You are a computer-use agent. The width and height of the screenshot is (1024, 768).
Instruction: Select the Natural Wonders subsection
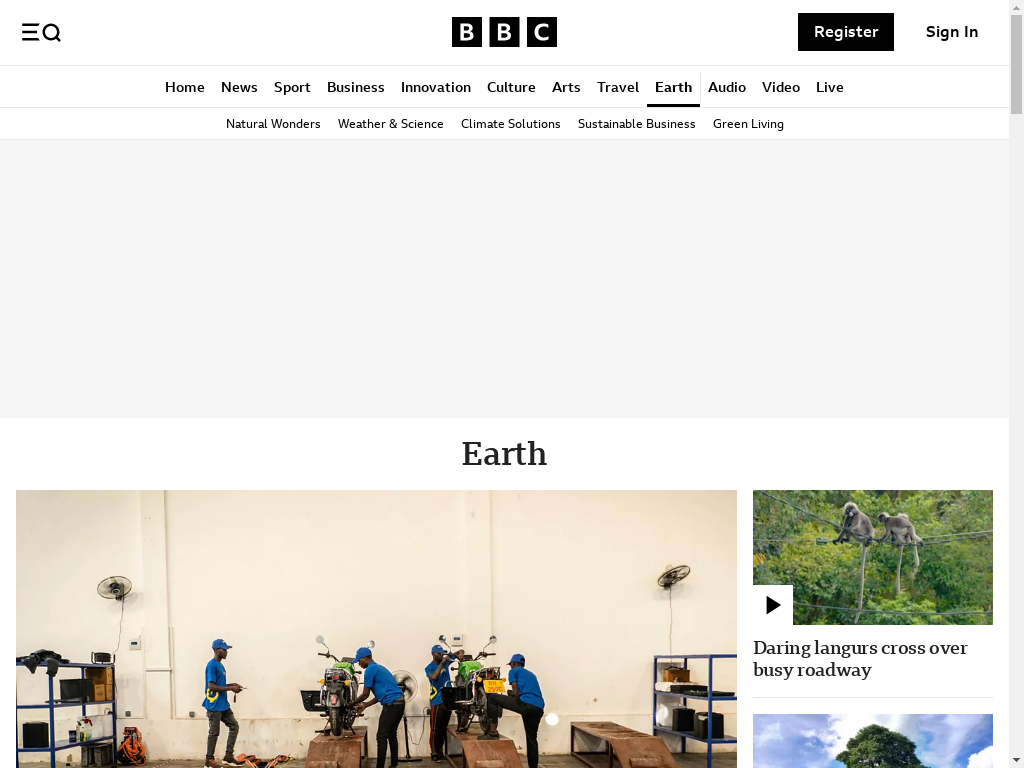pos(273,124)
